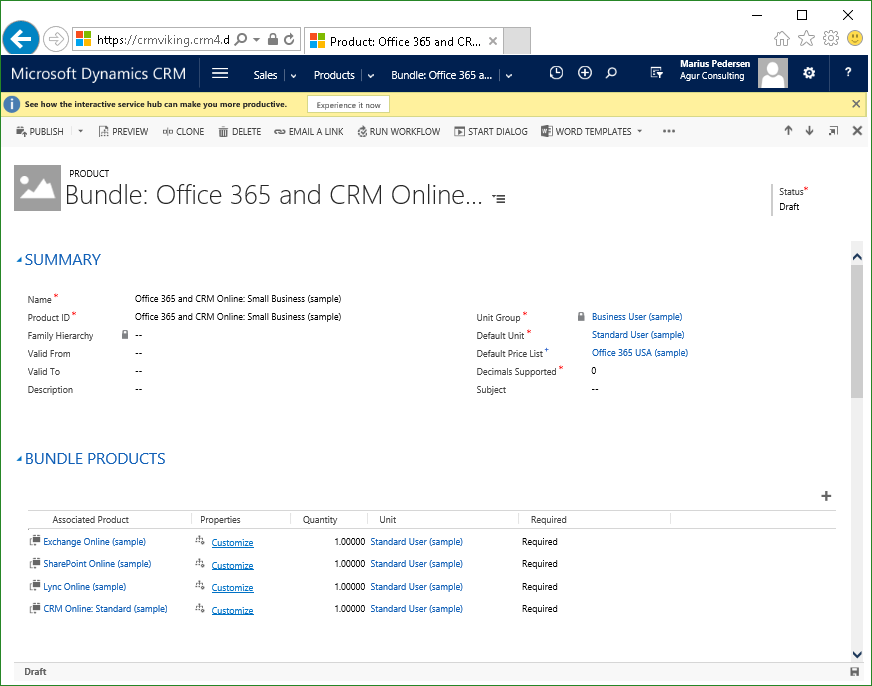This screenshot has width=872, height=686.
Task: Email a link to this record
Action: click(309, 132)
